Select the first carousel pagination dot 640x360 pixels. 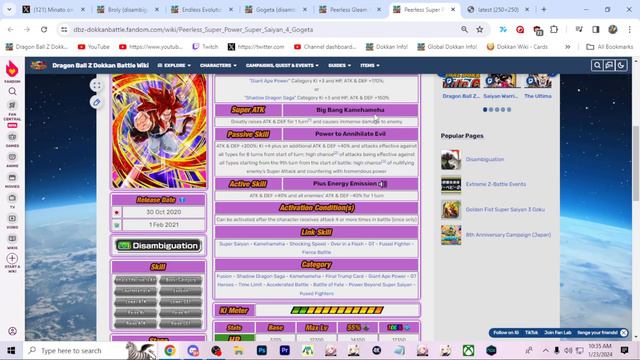(x=485, y=110)
